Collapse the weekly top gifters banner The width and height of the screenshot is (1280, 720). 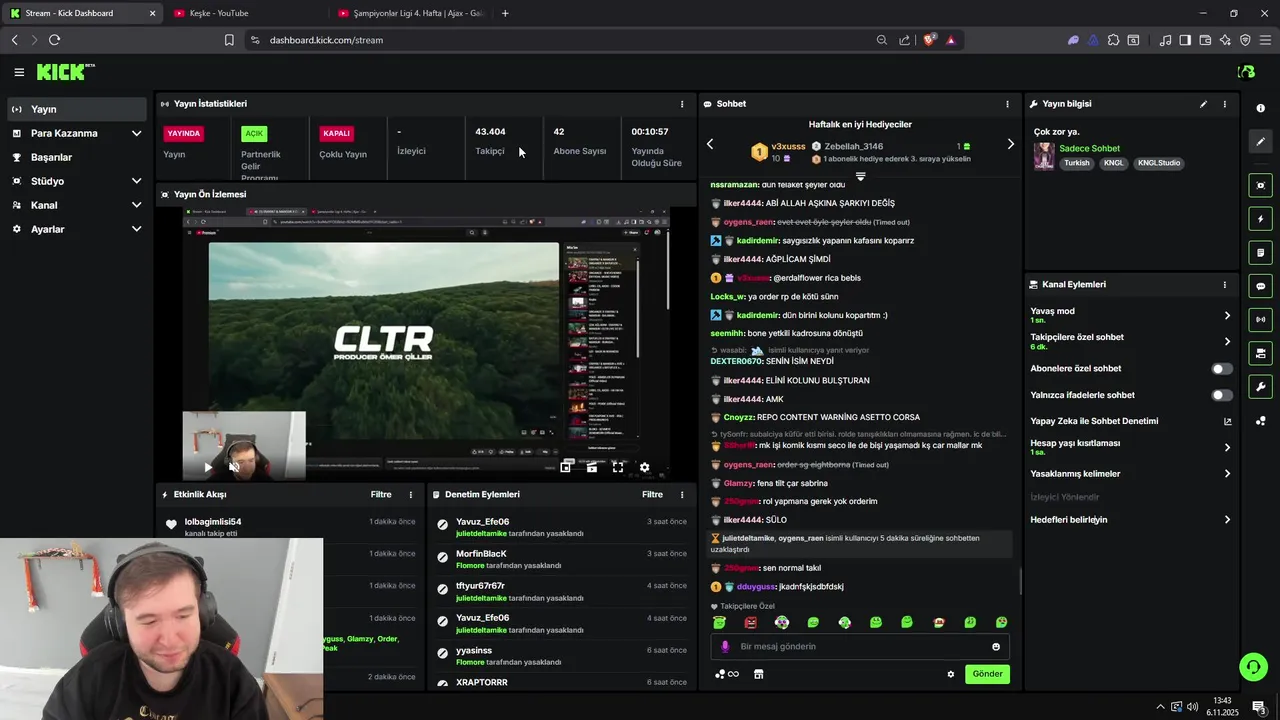(x=860, y=176)
